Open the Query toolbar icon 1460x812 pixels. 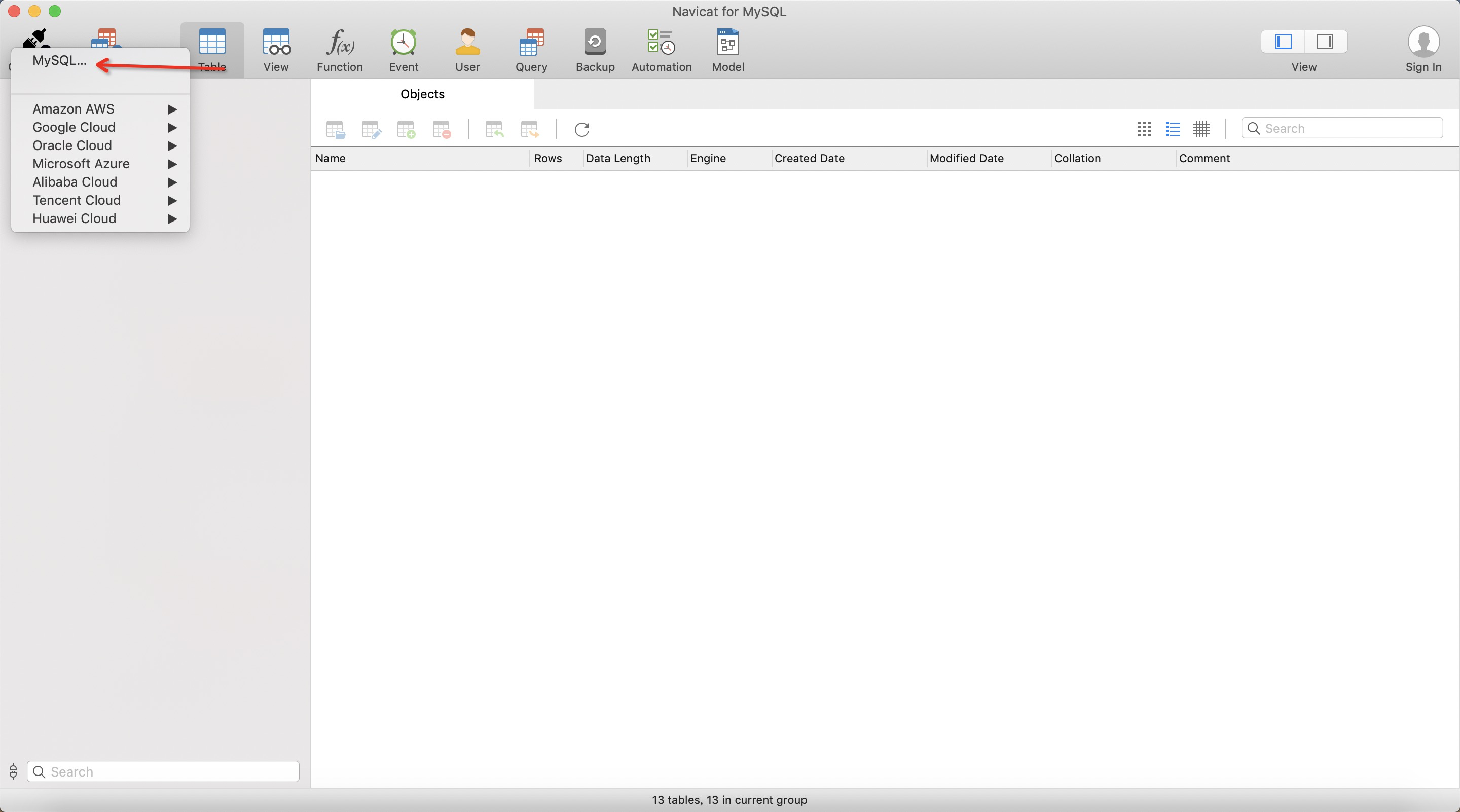531,42
